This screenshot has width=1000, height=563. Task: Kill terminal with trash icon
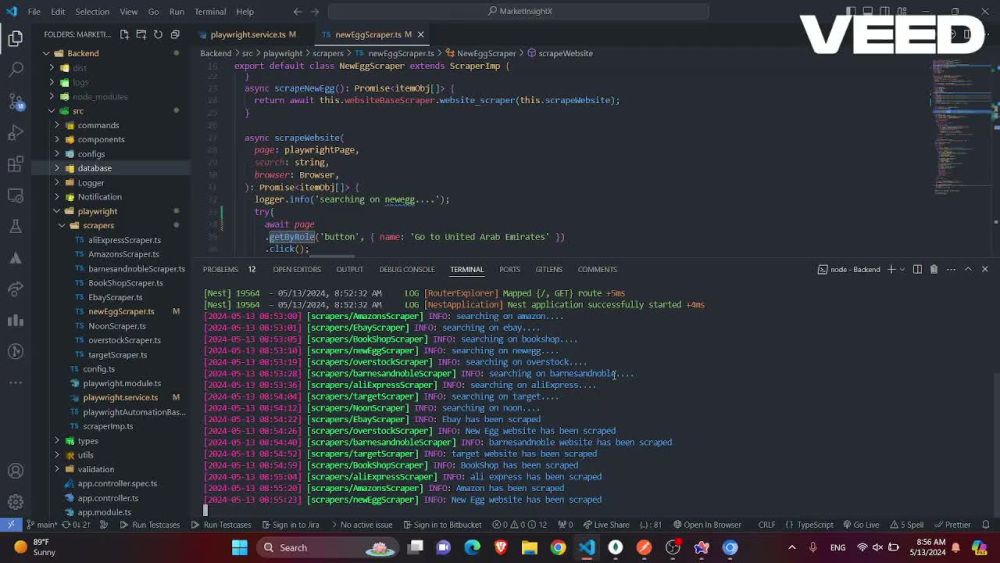[x=934, y=269]
